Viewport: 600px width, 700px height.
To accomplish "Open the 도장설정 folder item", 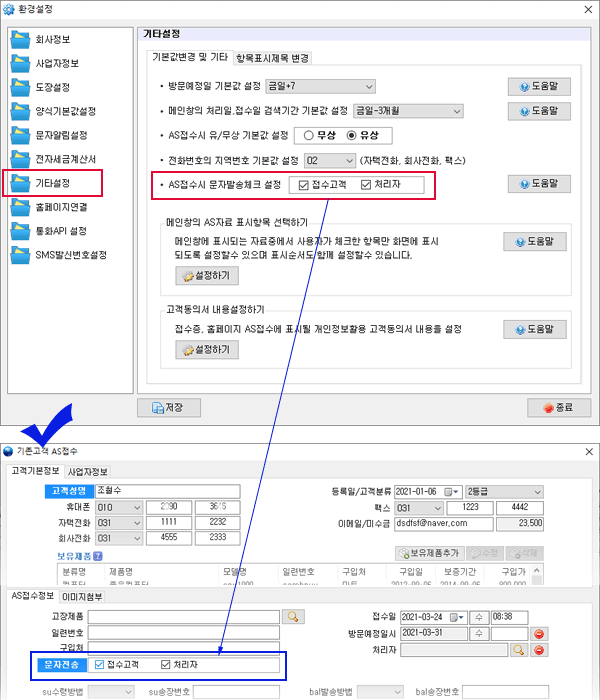I will pos(41,87).
